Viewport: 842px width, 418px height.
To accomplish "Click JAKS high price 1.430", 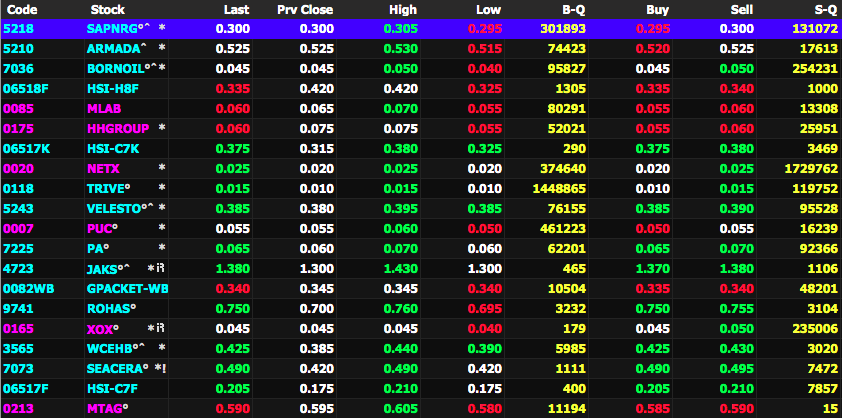I will tap(401, 269).
